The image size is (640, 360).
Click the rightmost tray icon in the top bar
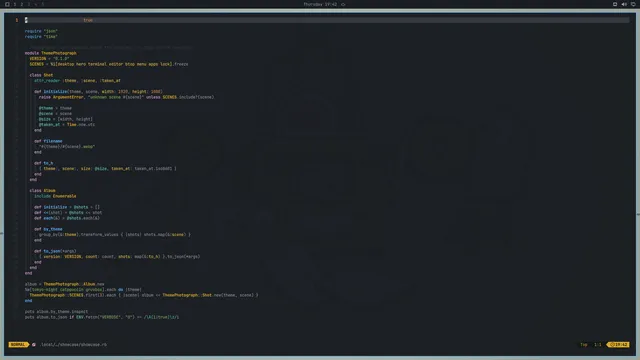[x=633, y=4]
